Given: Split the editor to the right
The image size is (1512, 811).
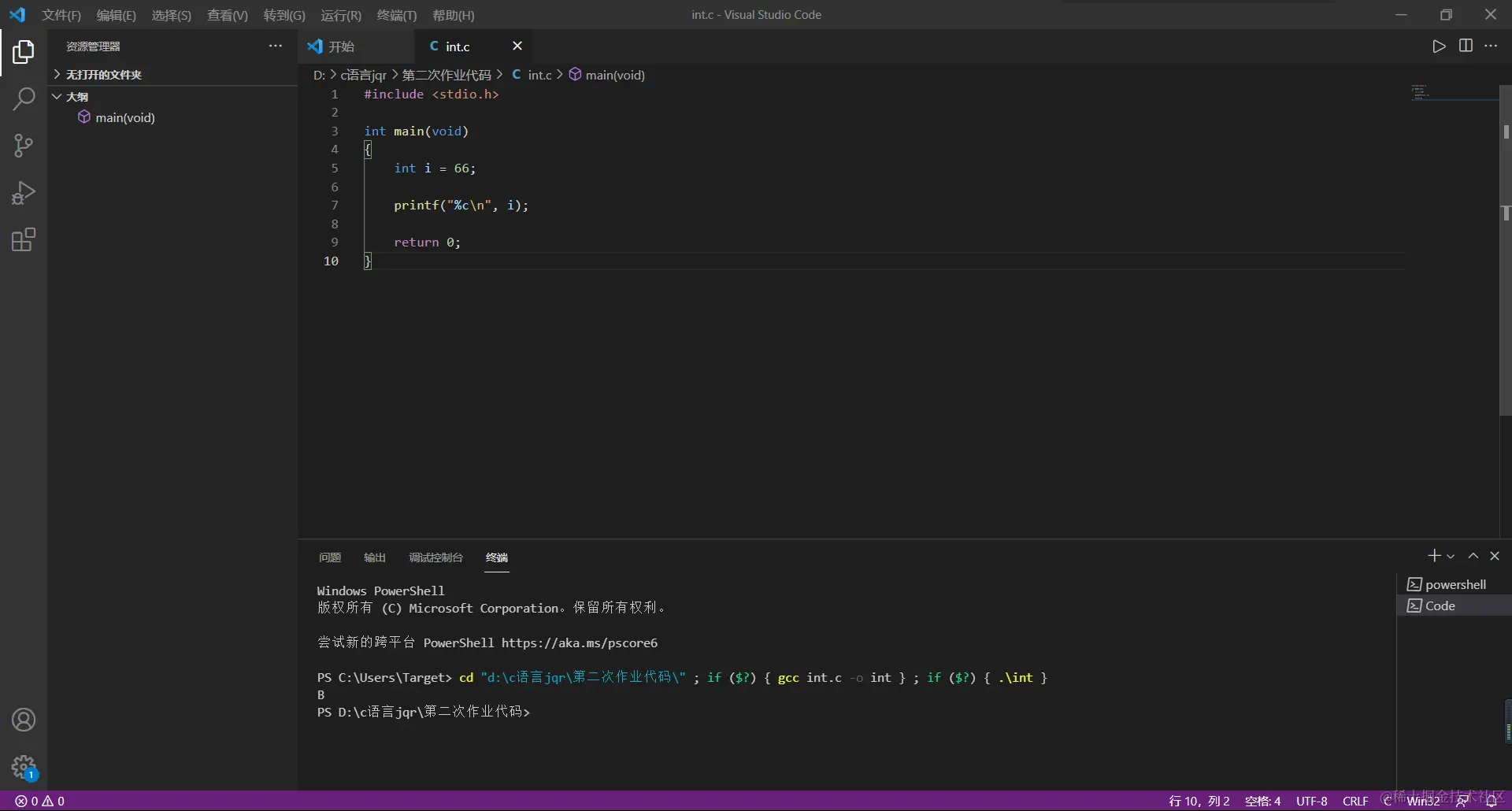Looking at the screenshot, I should pyautogui.click(x=1466, y=46).
